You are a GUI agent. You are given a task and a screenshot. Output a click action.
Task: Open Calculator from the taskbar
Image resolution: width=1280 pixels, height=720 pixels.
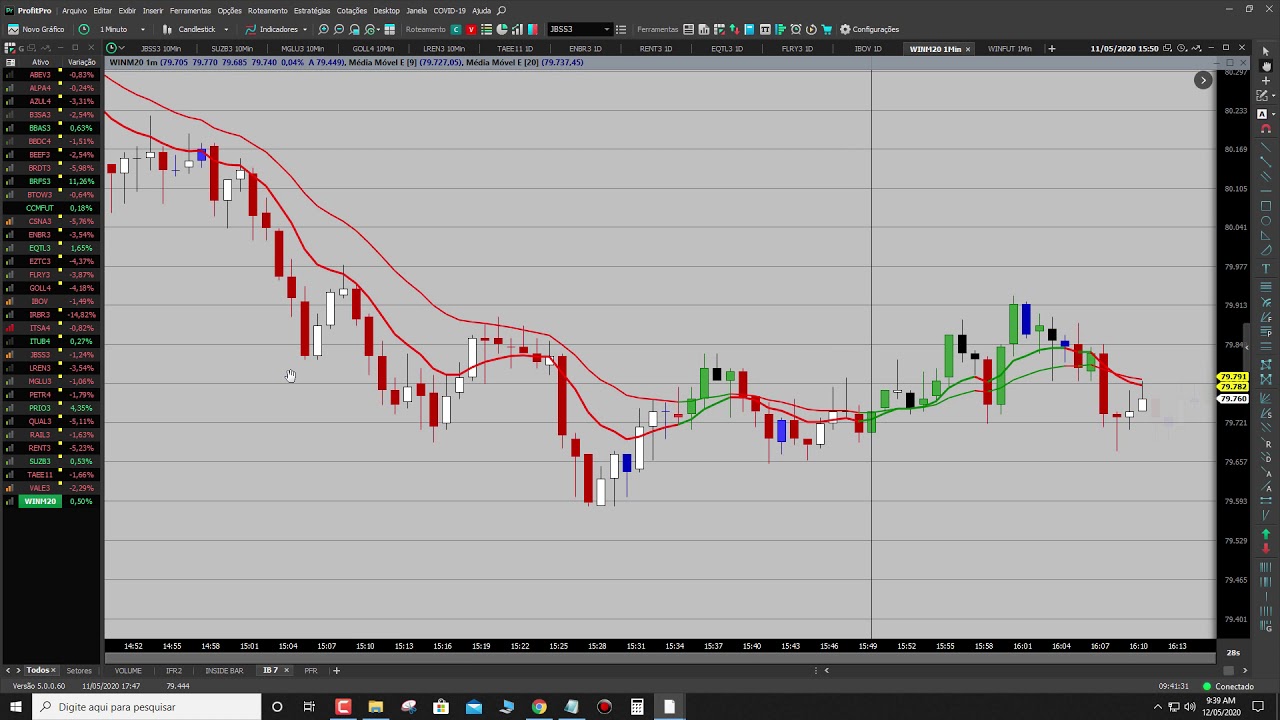(637, 707)
